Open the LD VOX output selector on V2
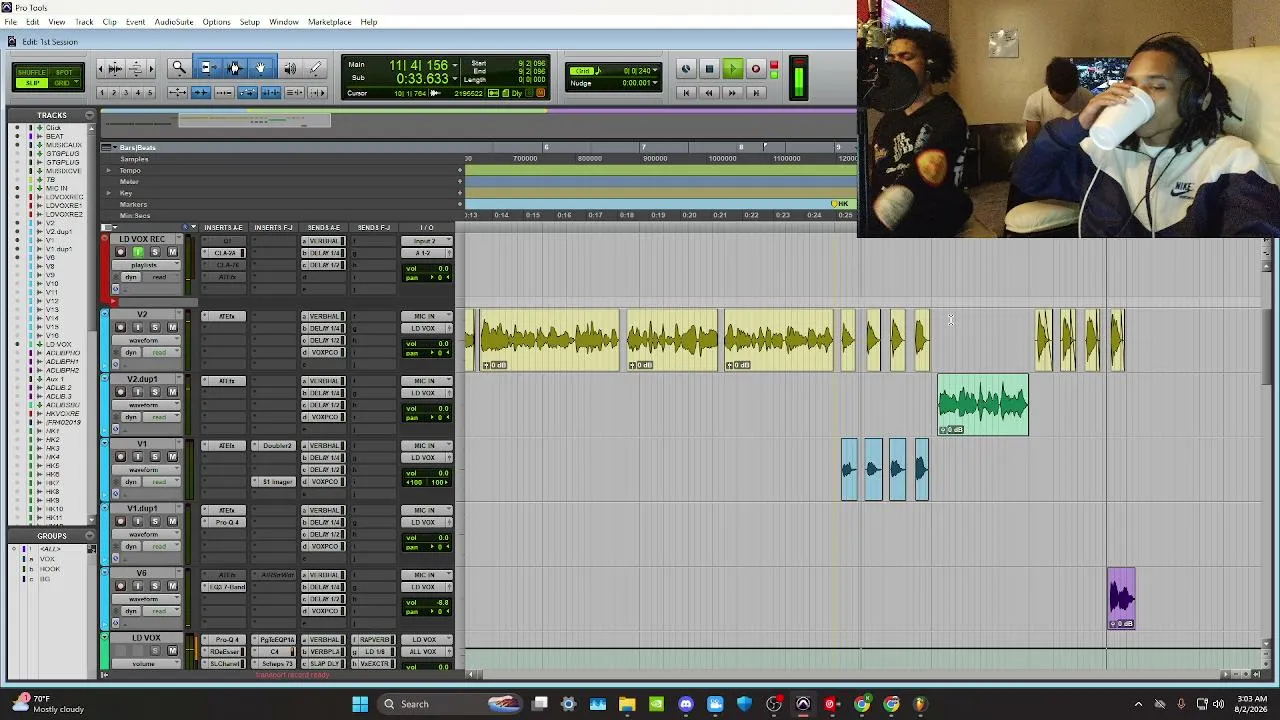The image size is (1280, 720). pos(426,329)
